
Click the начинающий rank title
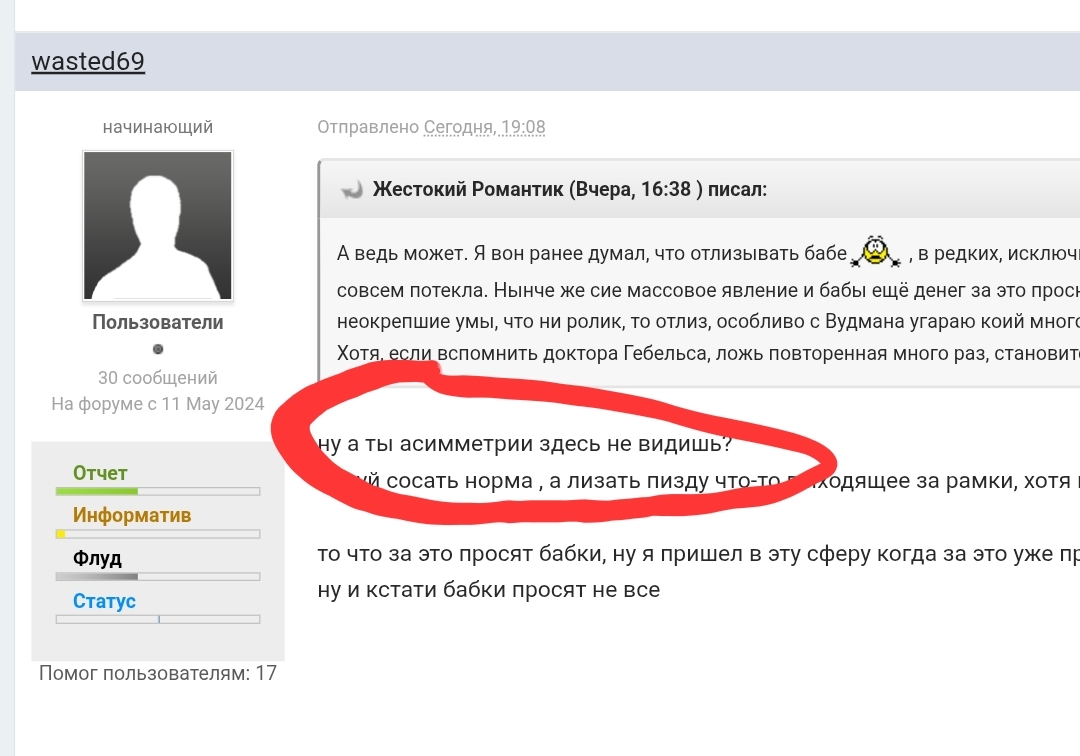158,127
